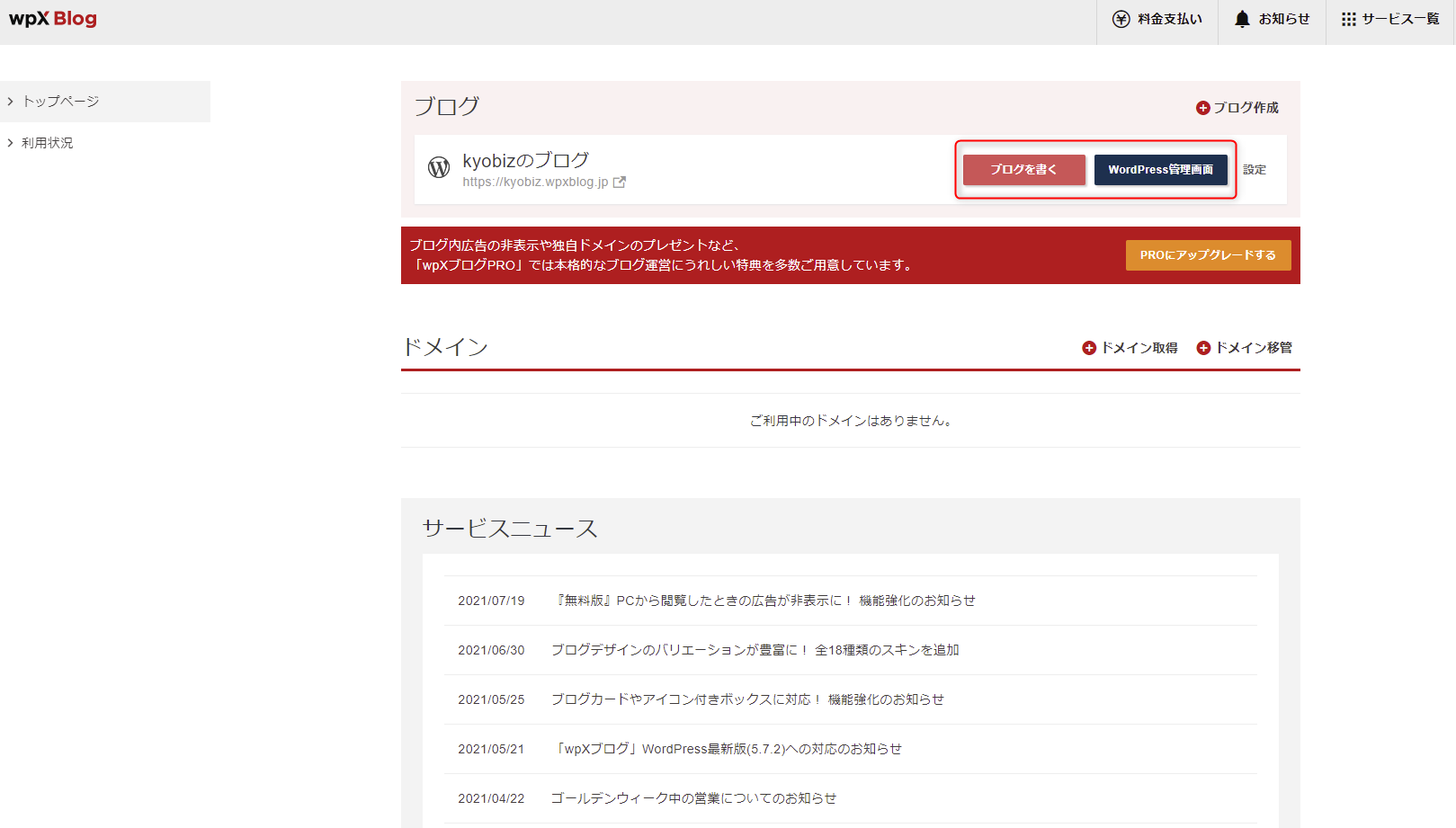The height and width of the screenshot is (828, 1456).
Task: Click the 設定 link for the blog
Action: [x=1255, y=170]
